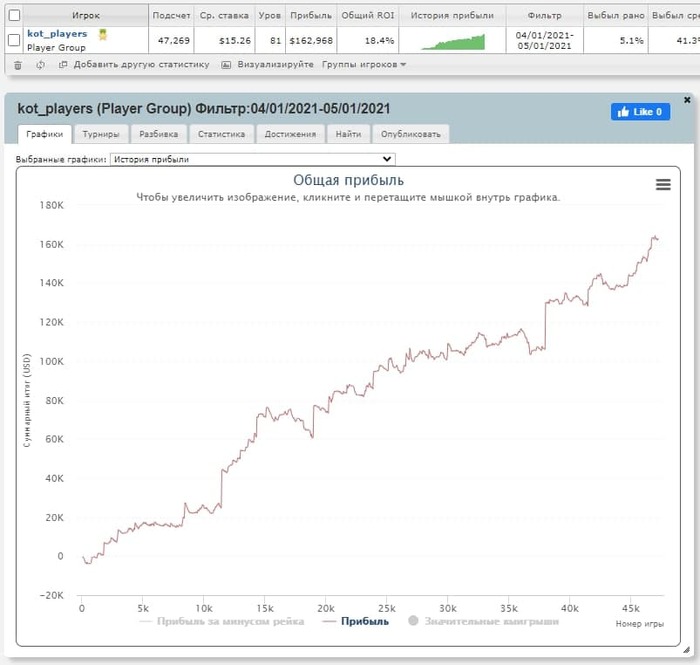Image resolution: width=700 pixels, height=665 pixels.
Task: Click the refresh arrows icon in toolbar
Action: click(41, 65)
